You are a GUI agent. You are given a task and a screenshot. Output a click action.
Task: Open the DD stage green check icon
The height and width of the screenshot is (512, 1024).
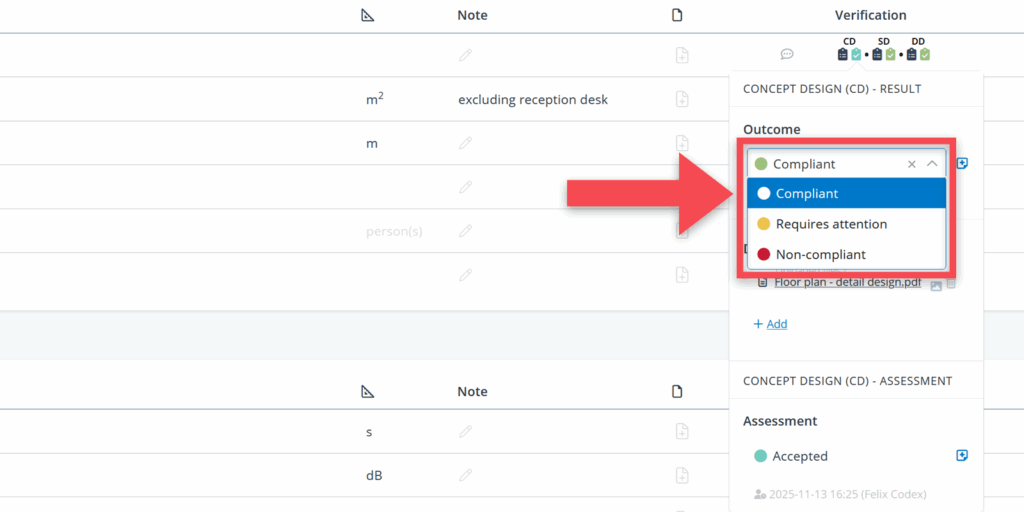[x=925, y=55]
